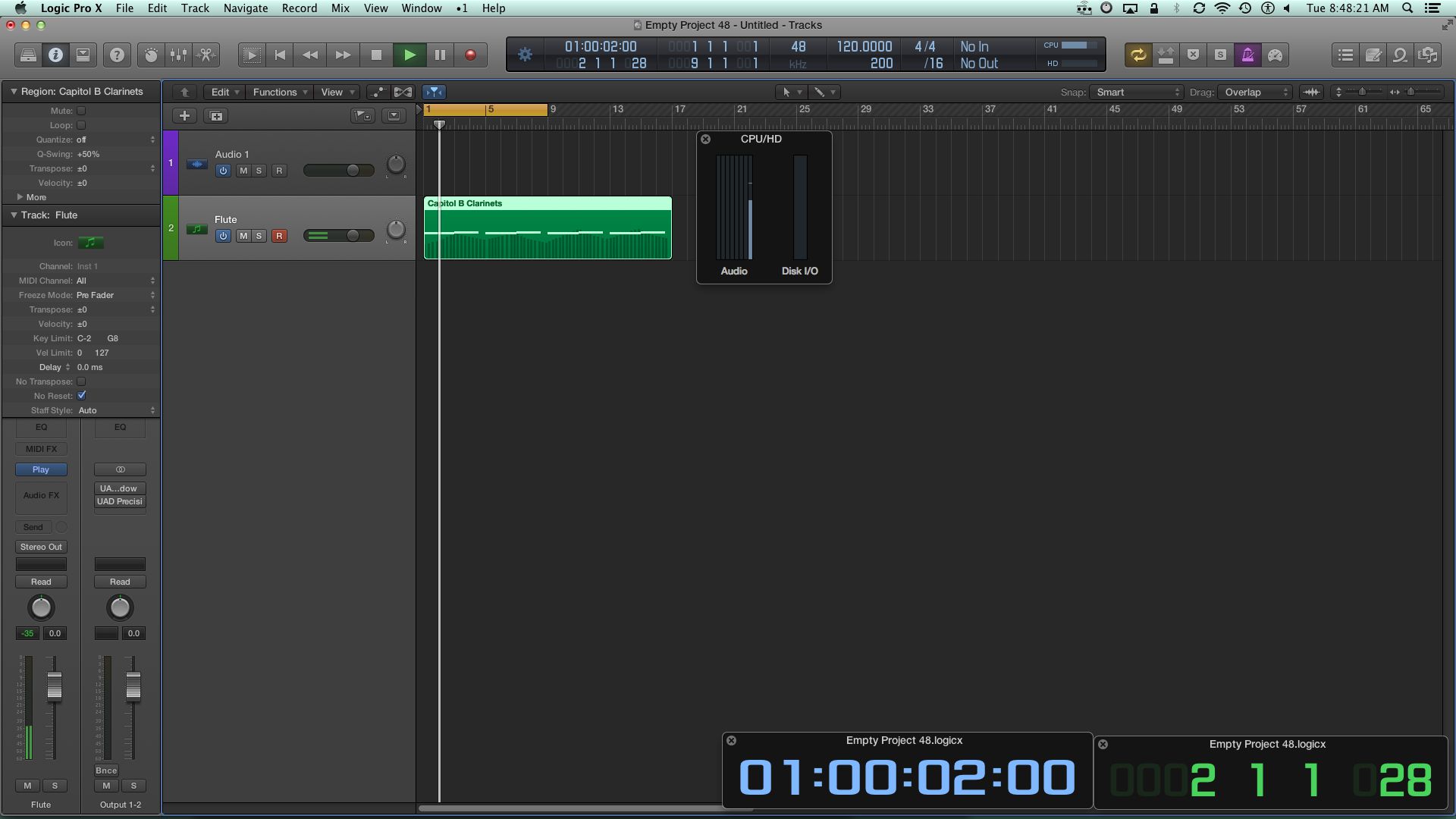Open the Library panel icon
Viewport: 1456px width, 819px height.
tap(28, 55)
